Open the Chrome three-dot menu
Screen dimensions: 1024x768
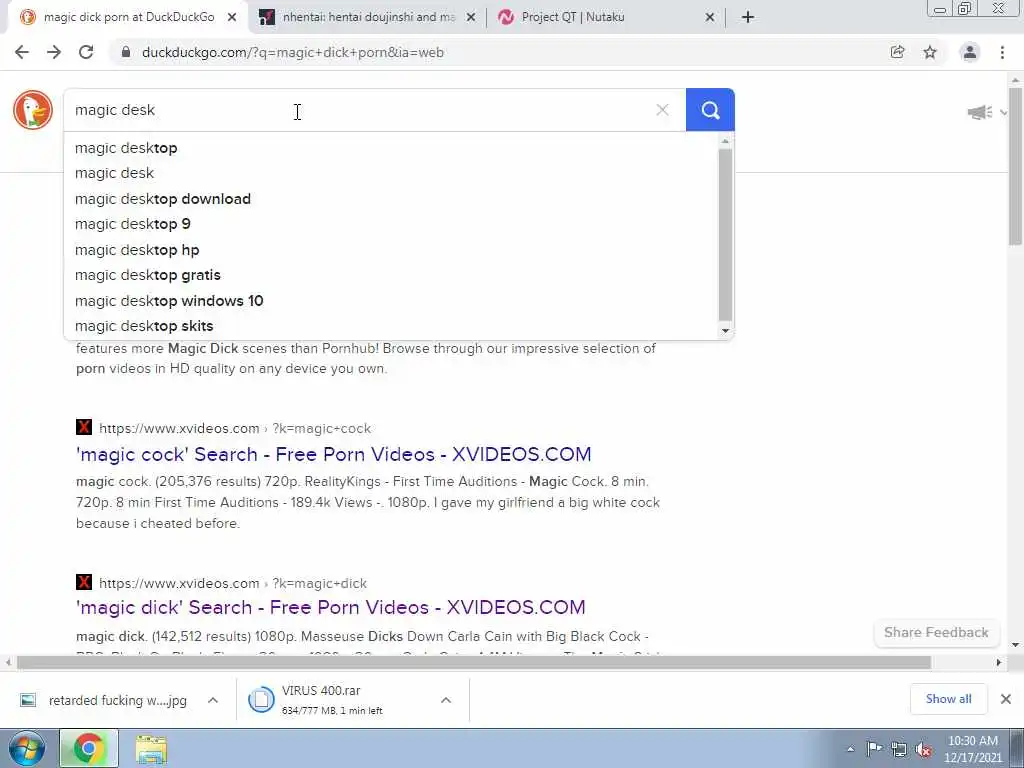pos(1002,52)
